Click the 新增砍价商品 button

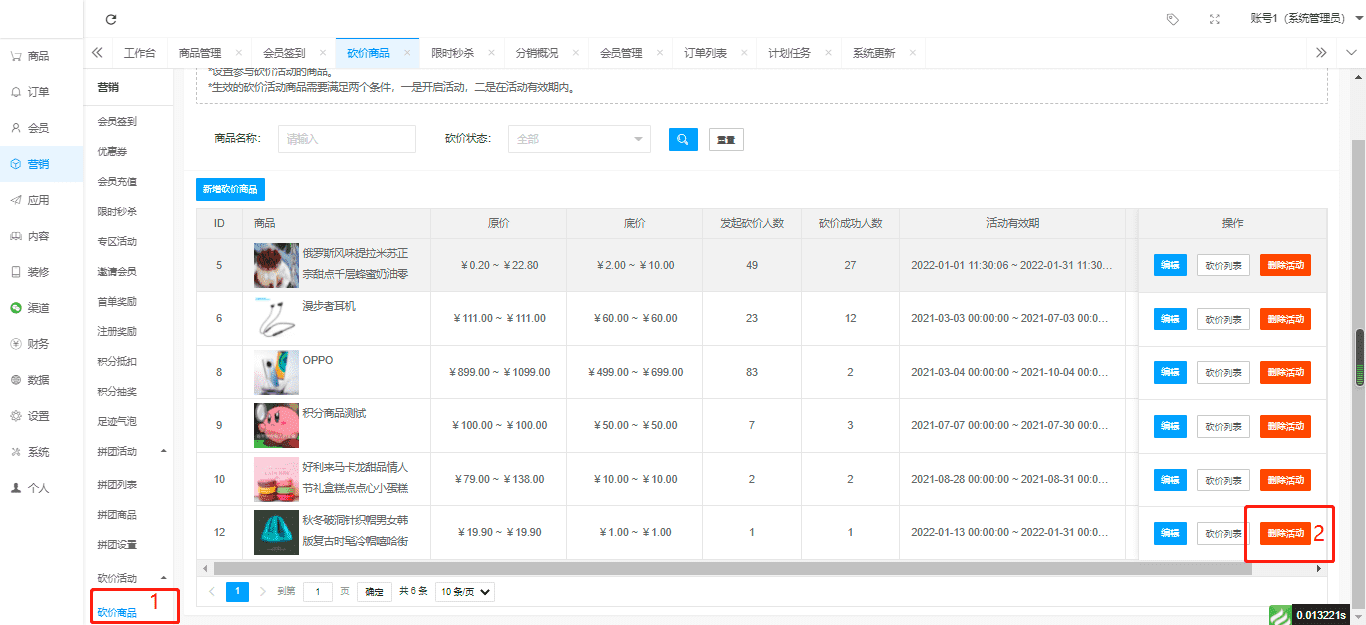click(x=230, y=189)
